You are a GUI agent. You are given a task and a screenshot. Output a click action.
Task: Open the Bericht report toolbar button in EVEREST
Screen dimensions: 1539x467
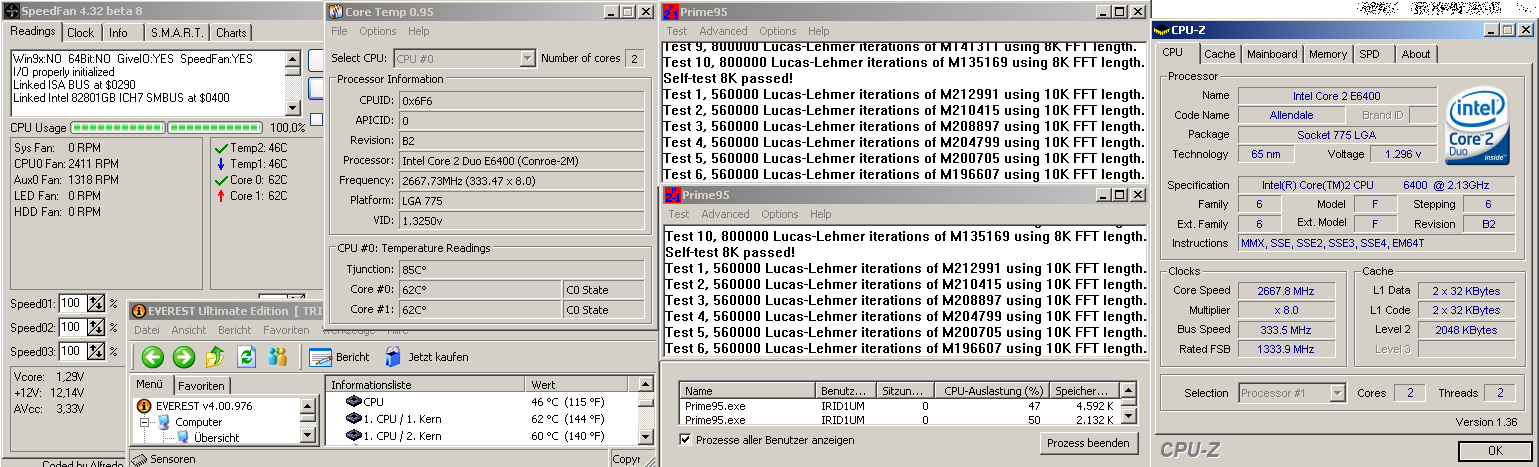click(x=339, y=357)
